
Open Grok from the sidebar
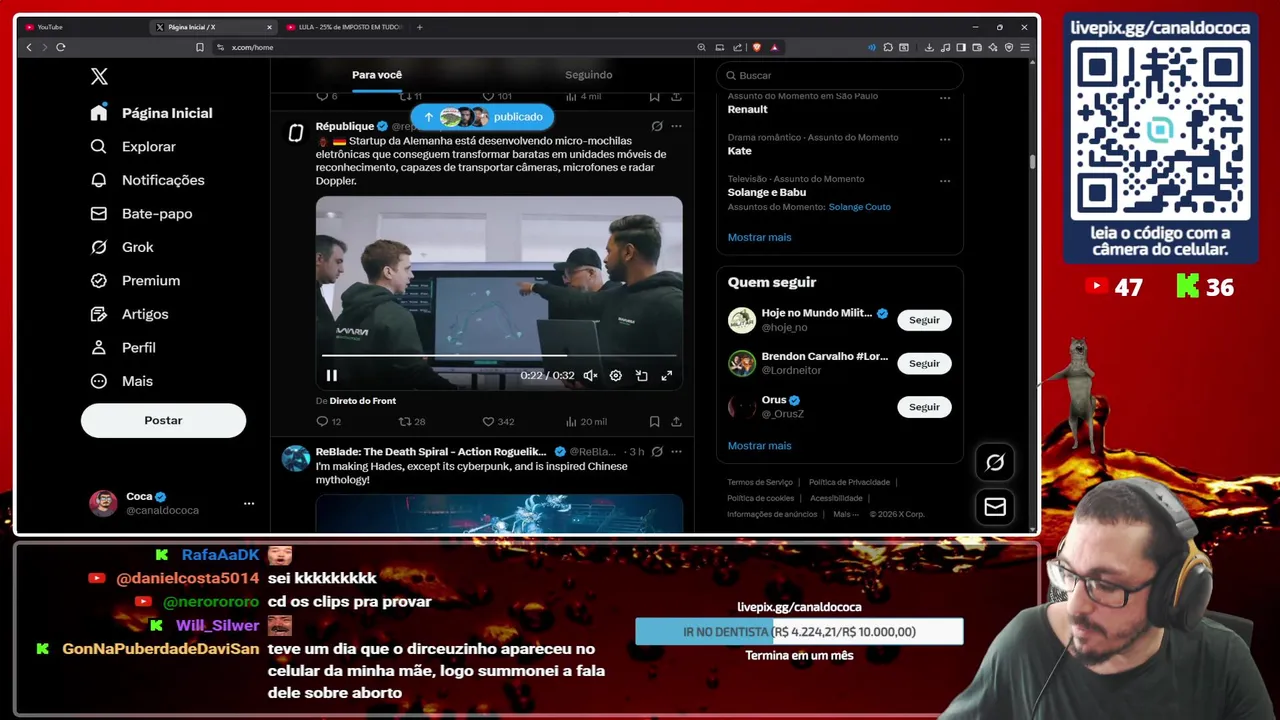pos(122,247)
